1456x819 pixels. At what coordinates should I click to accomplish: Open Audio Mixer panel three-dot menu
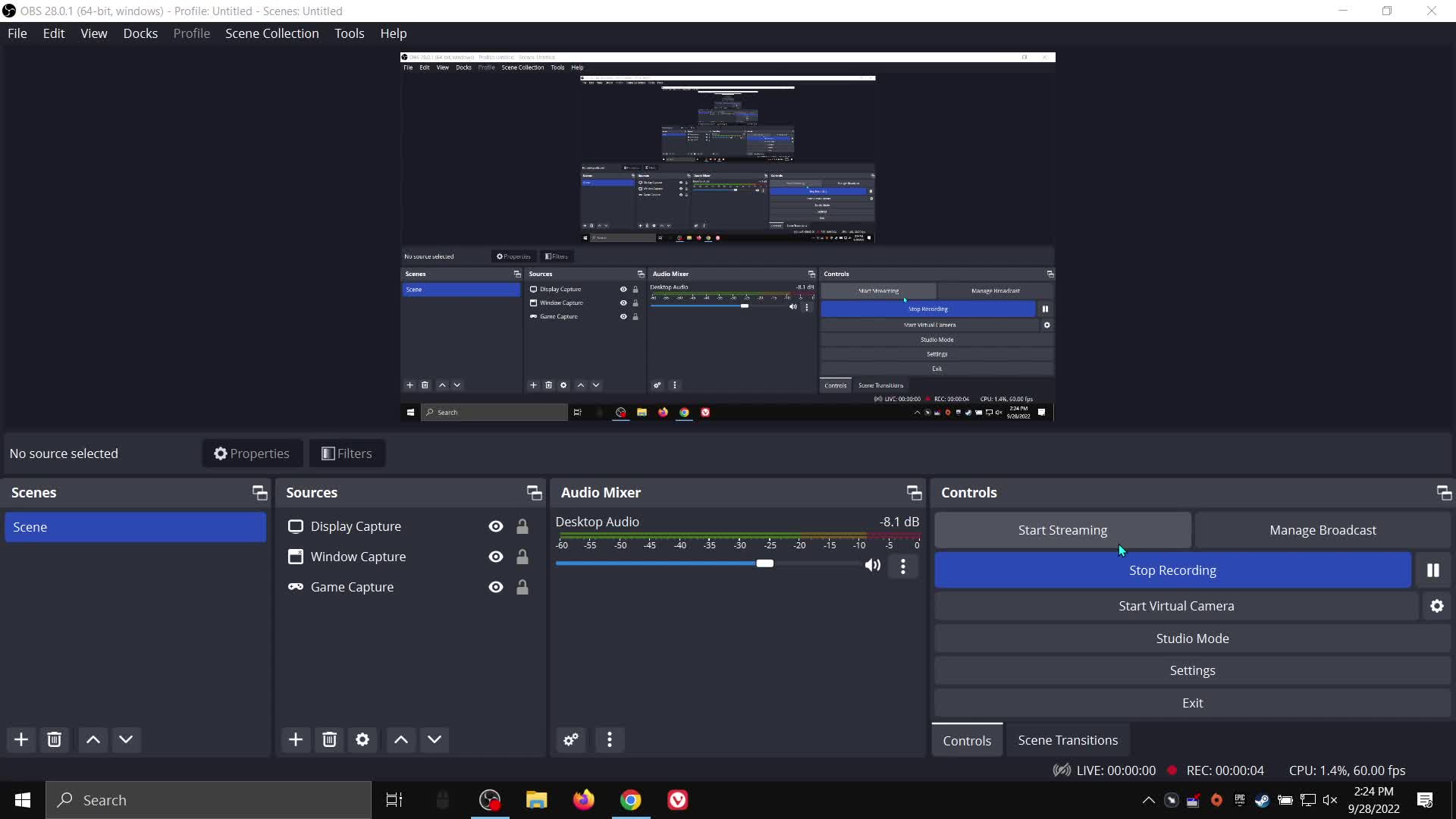(610, 739)
